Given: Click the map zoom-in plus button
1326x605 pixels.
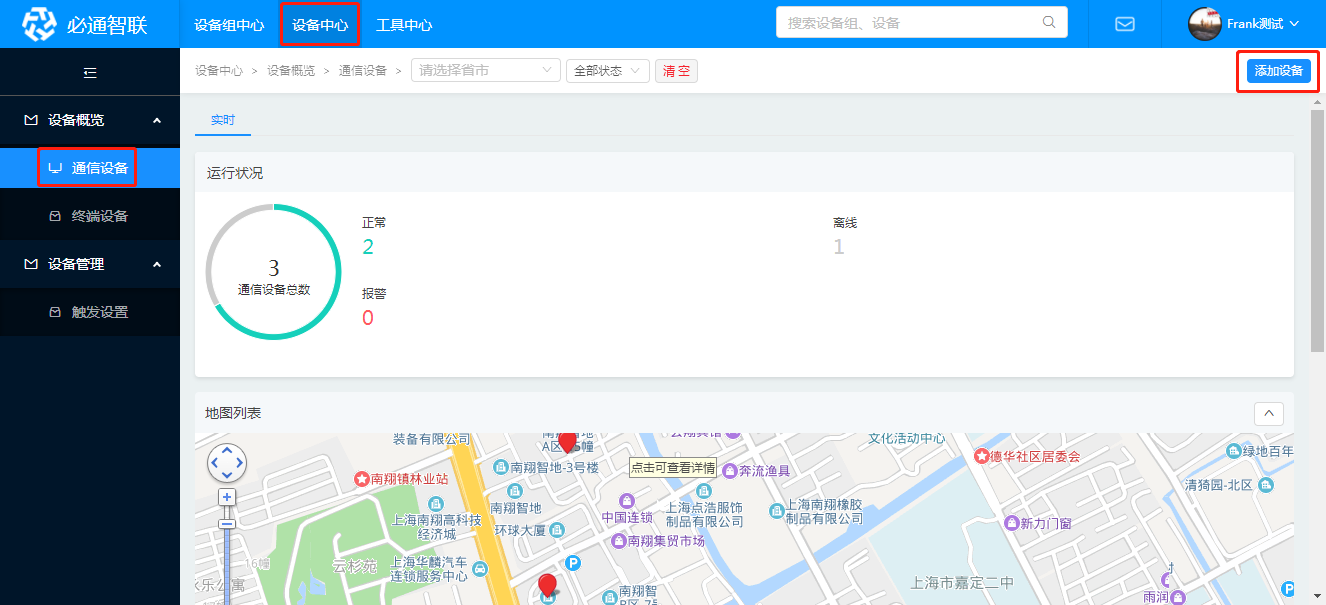Looking at the screenshot, I should [x=227, y=497].
